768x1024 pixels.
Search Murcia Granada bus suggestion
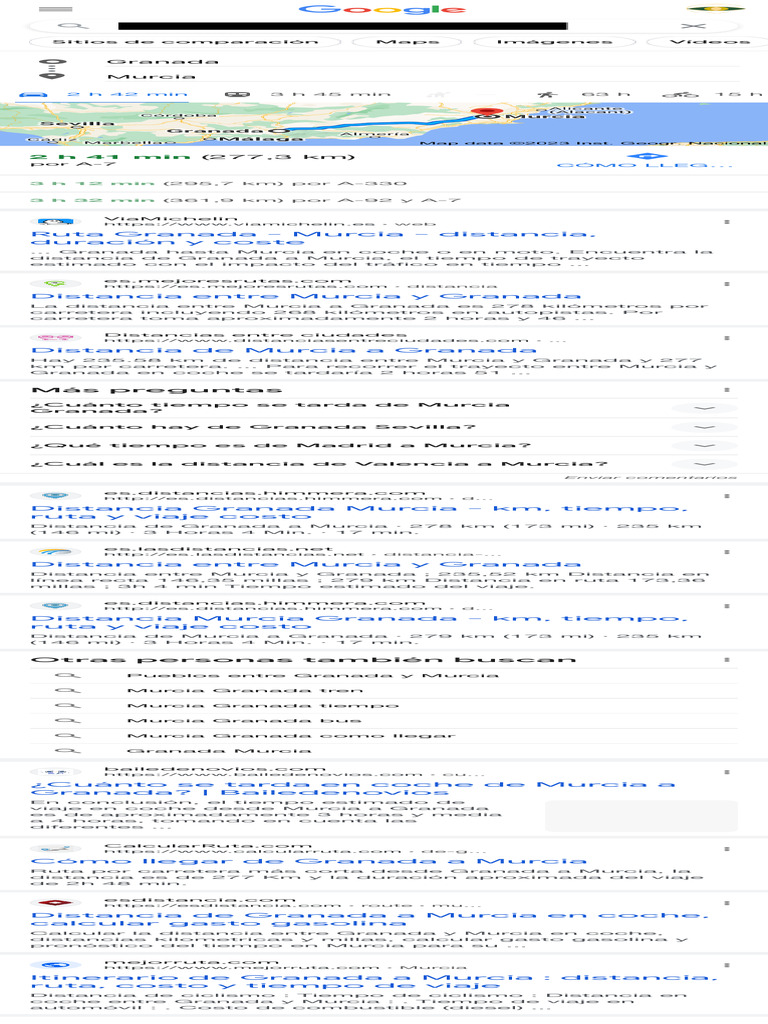click(x=384, y=720)
